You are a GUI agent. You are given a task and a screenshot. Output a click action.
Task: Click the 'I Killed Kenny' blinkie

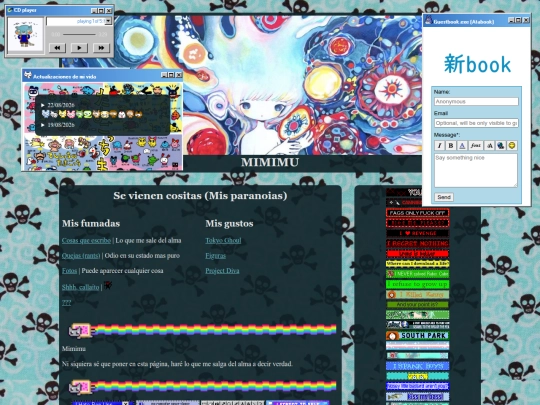pyautogui.click(x=417, y=294)
